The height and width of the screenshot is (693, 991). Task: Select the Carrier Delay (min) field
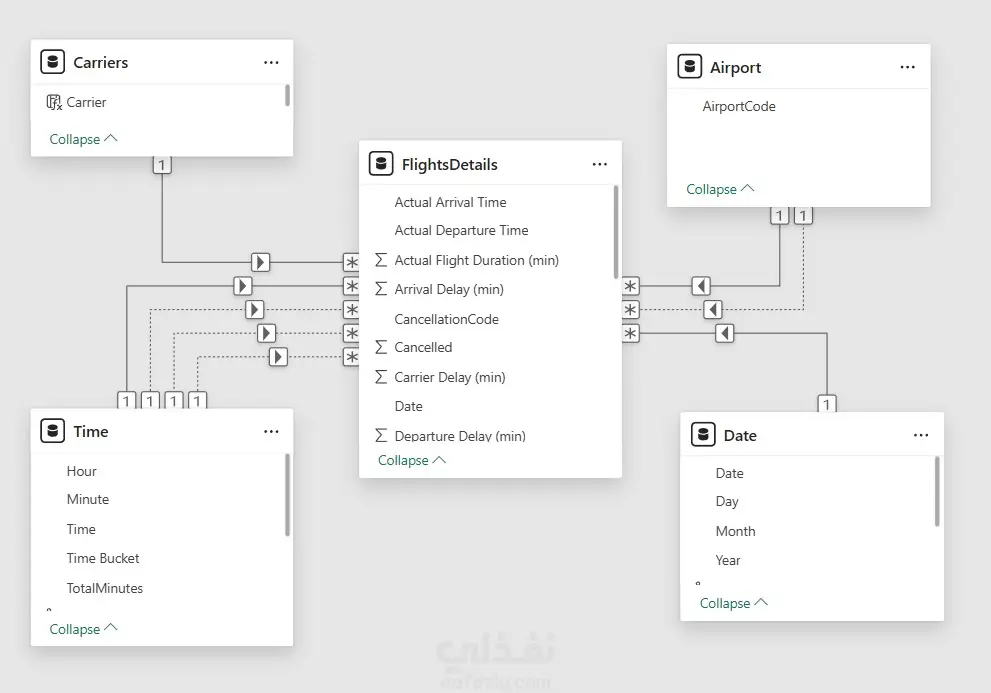tap(450, 377)
